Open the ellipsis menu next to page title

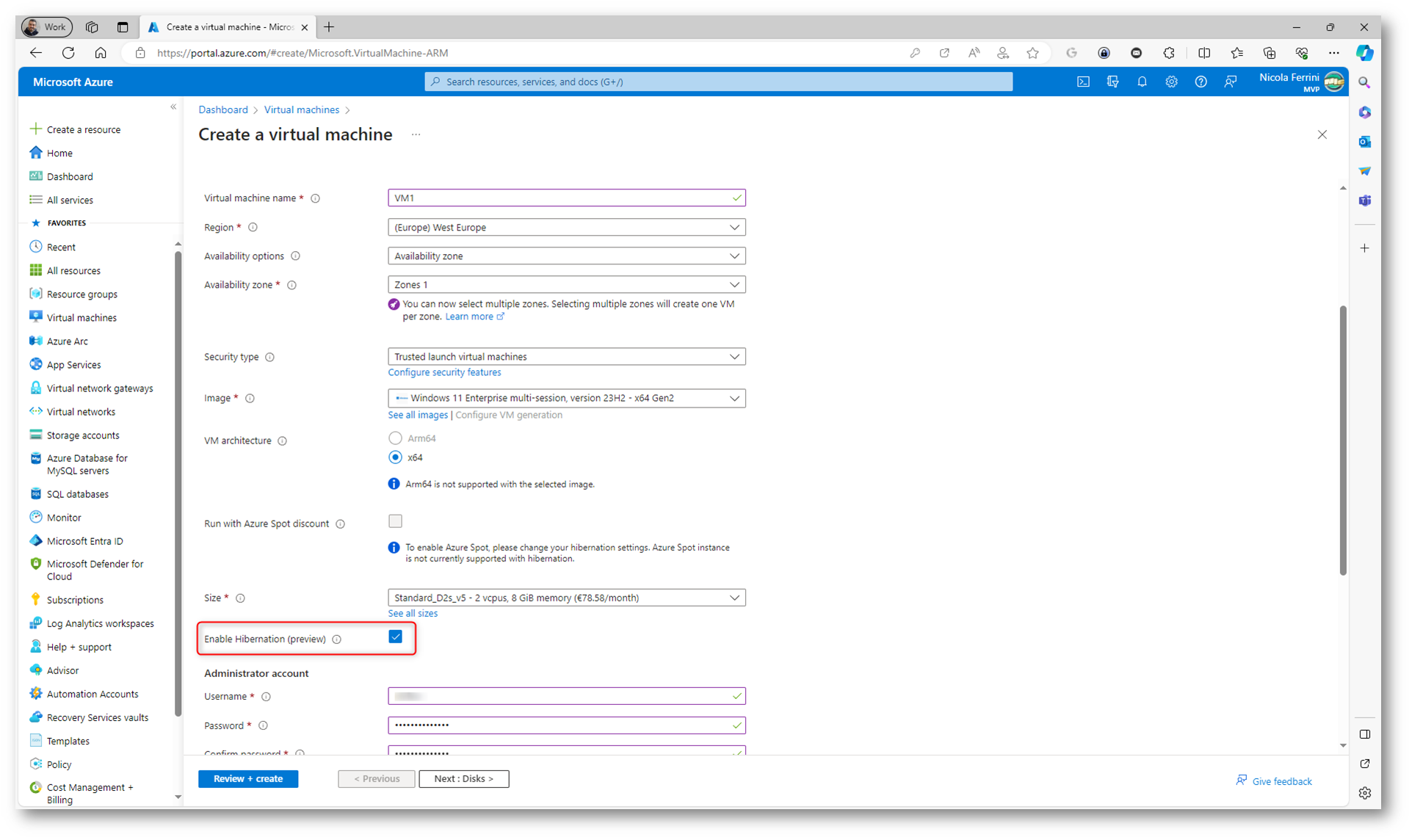tap(416, 134)
